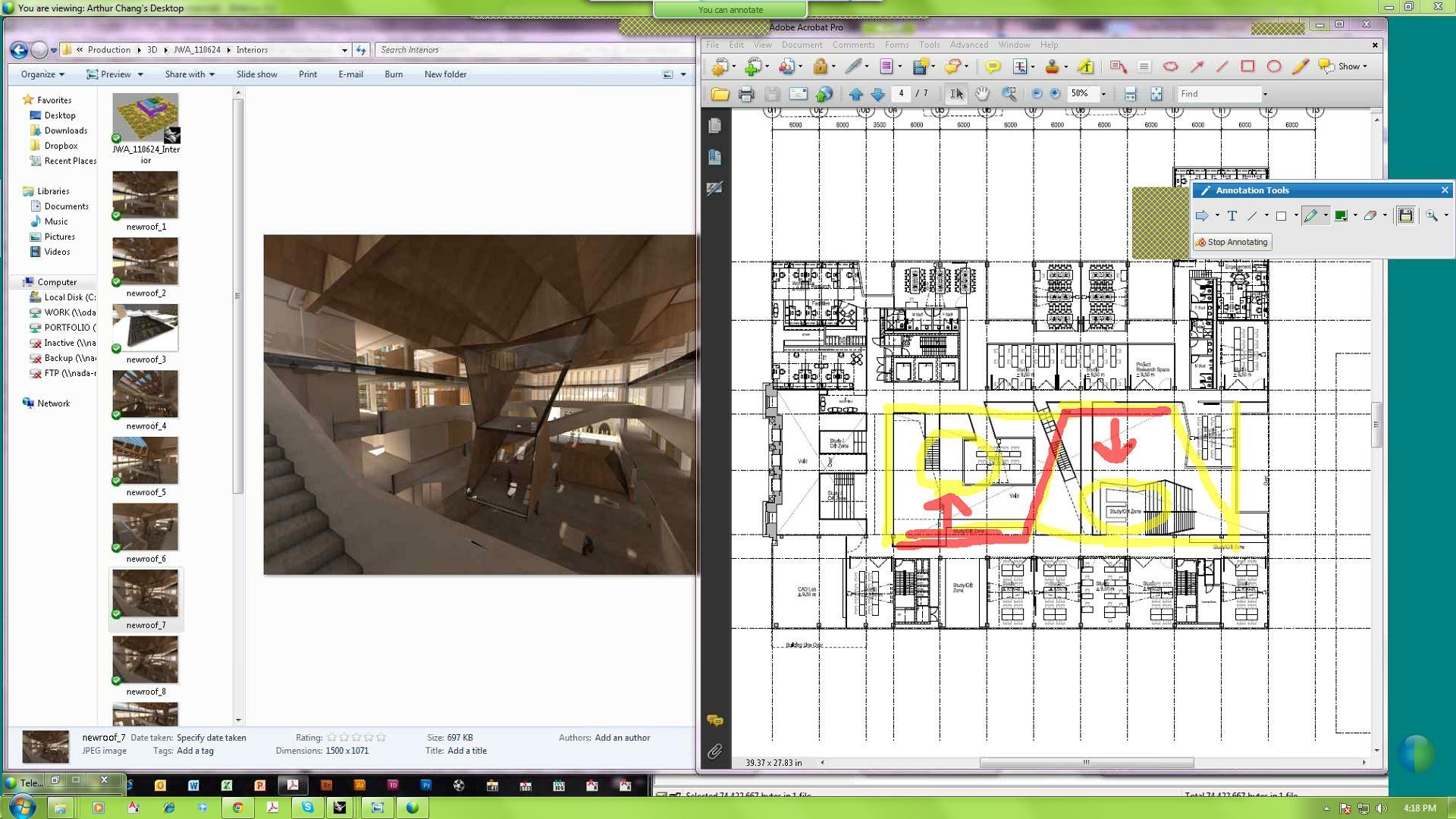Go to the previous page using the up arrow

[x=856, y=94]
